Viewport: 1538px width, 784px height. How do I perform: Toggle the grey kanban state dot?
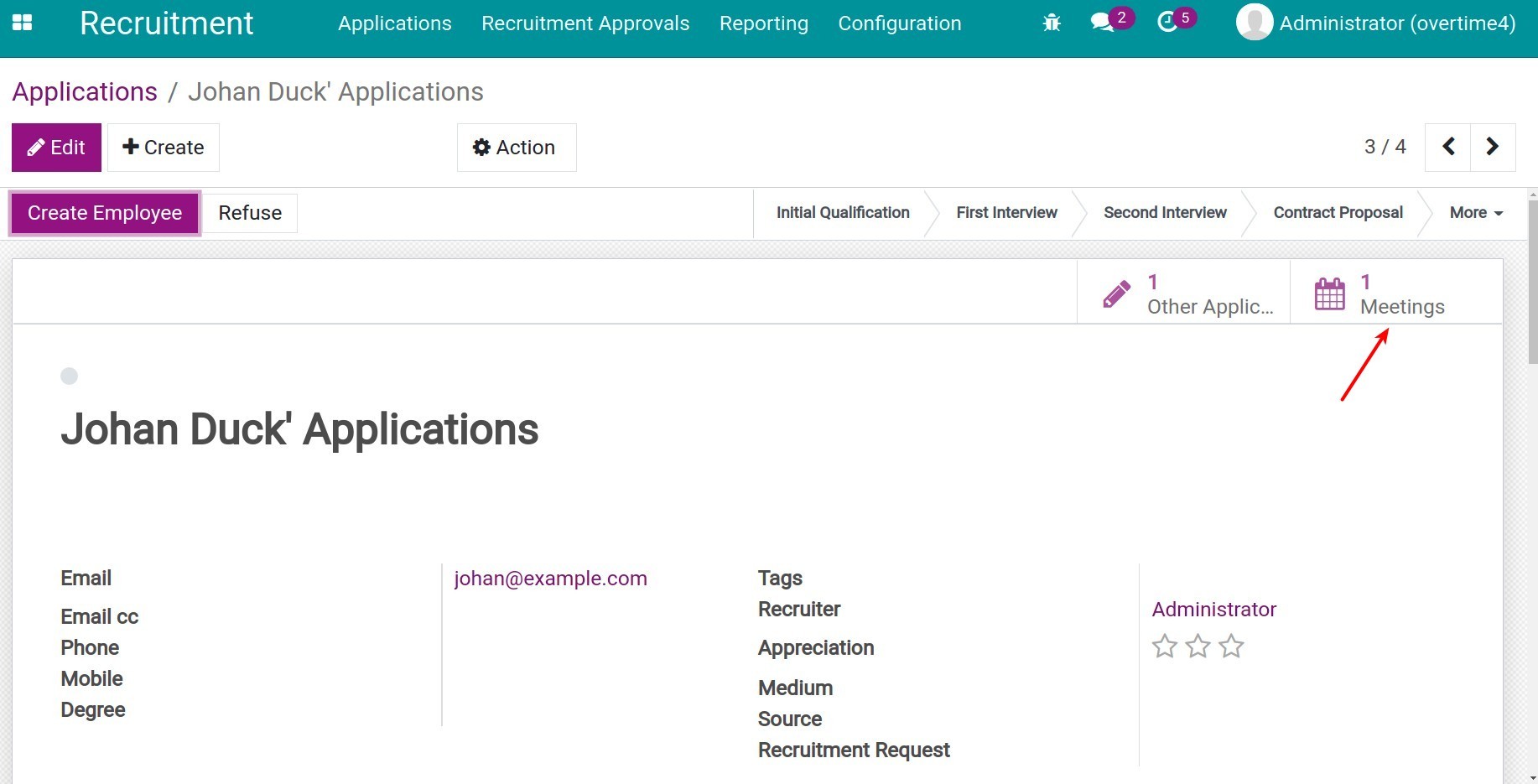(x=70, y=376)
